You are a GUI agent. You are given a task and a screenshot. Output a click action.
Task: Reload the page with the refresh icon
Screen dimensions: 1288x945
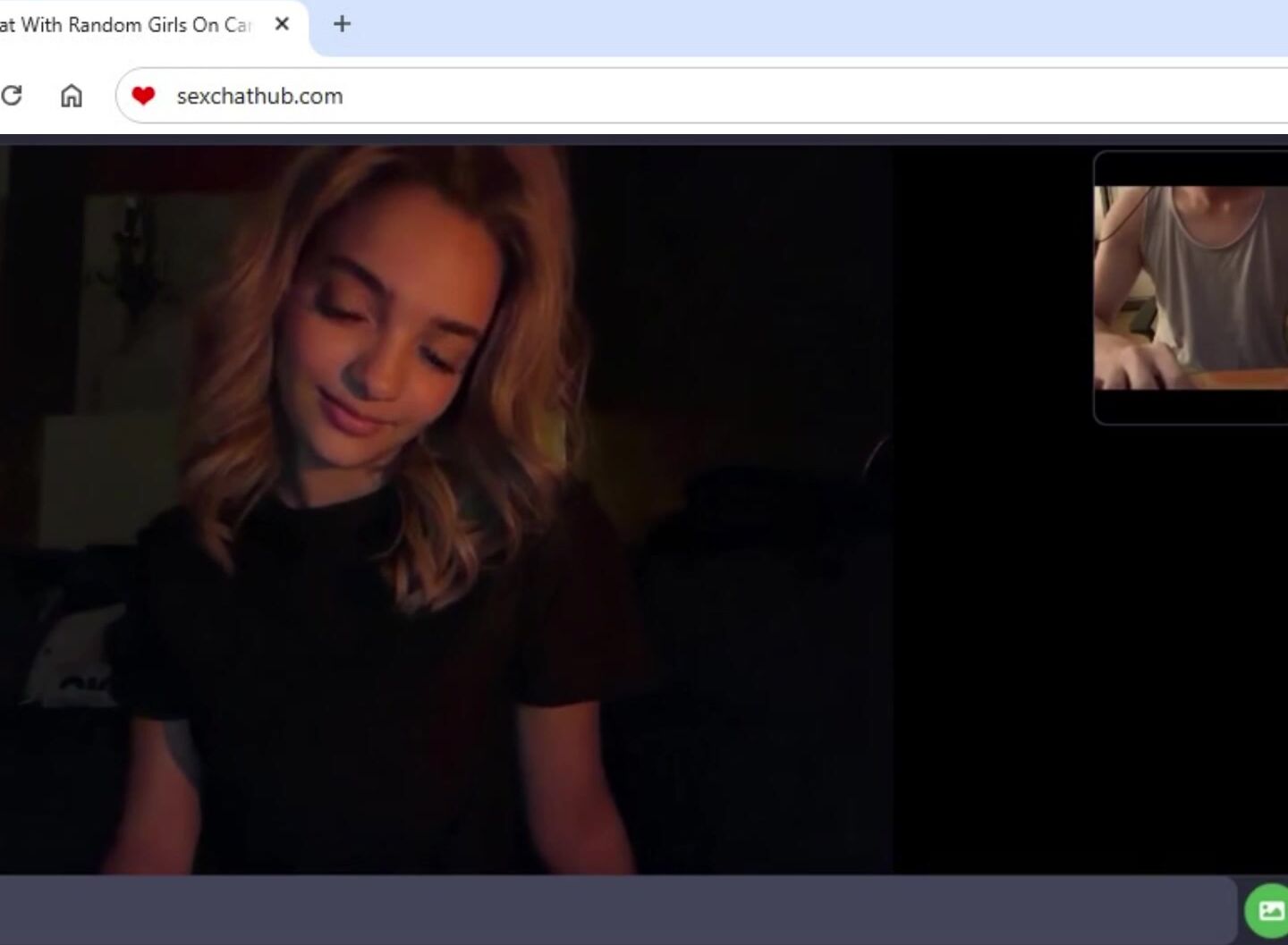point(12,96)
